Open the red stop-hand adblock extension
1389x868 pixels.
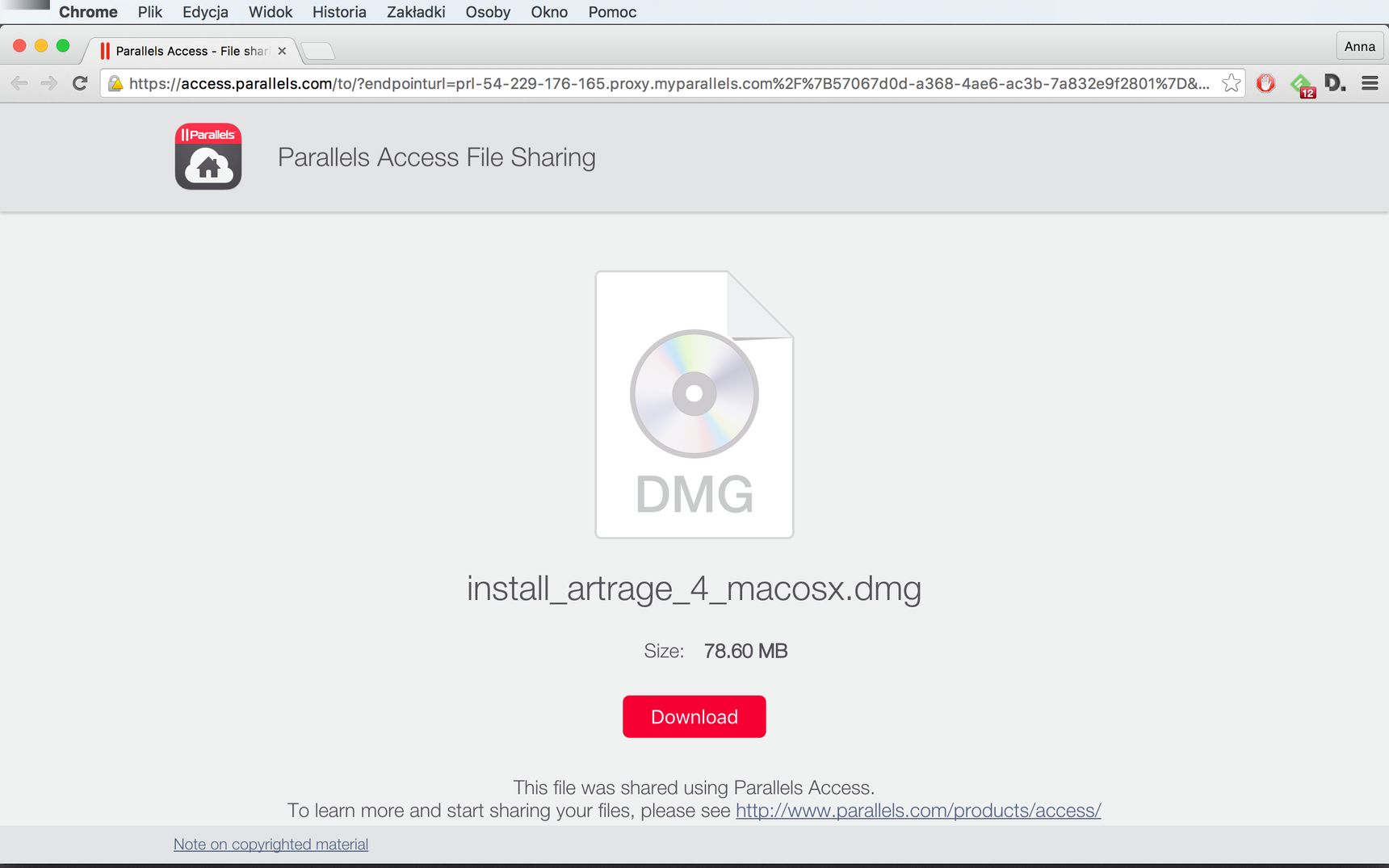[x=1265, y=83]
